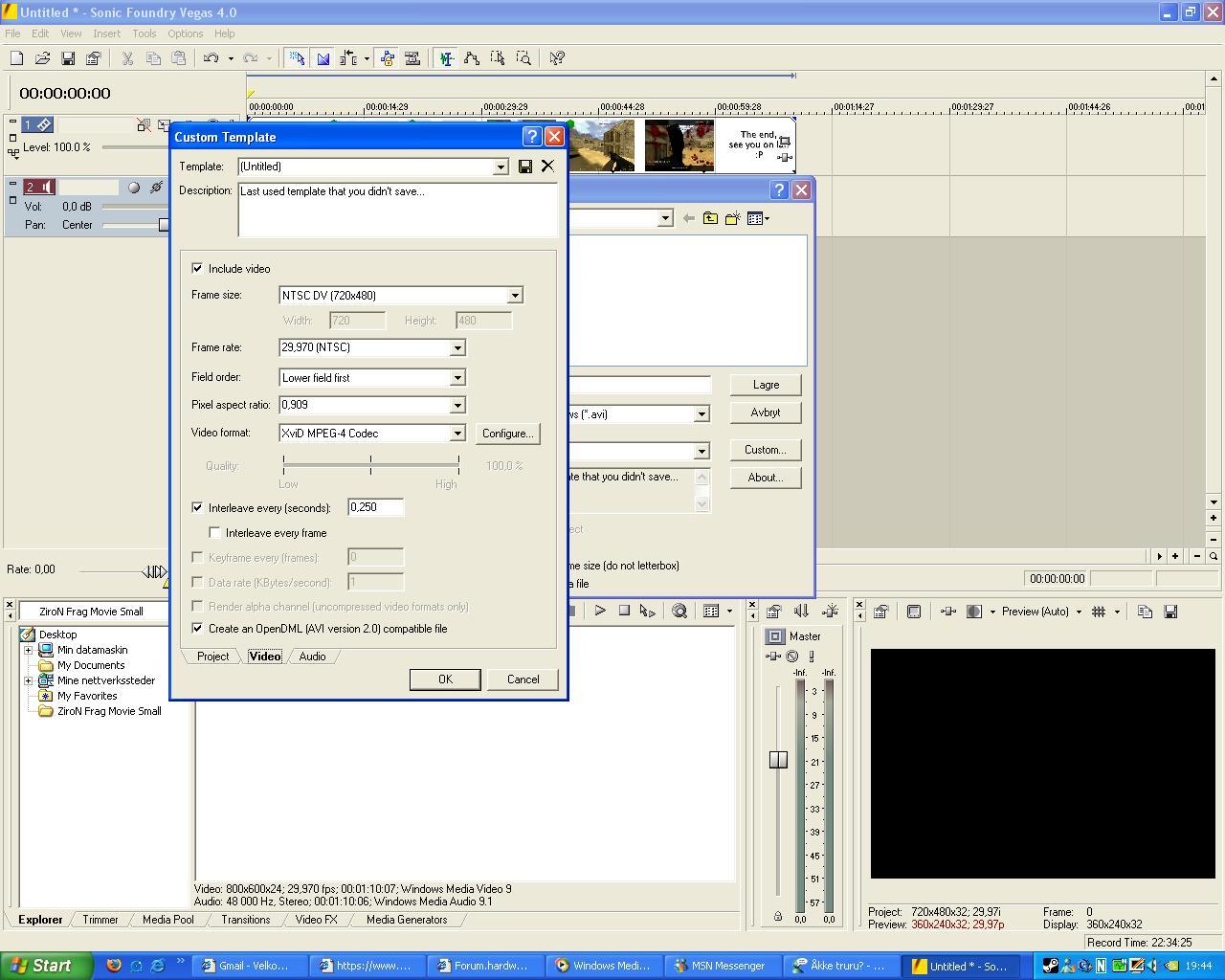Select the Envelope Edit tool
This screenshot has height=980, width=1225.
pos(472,58)
